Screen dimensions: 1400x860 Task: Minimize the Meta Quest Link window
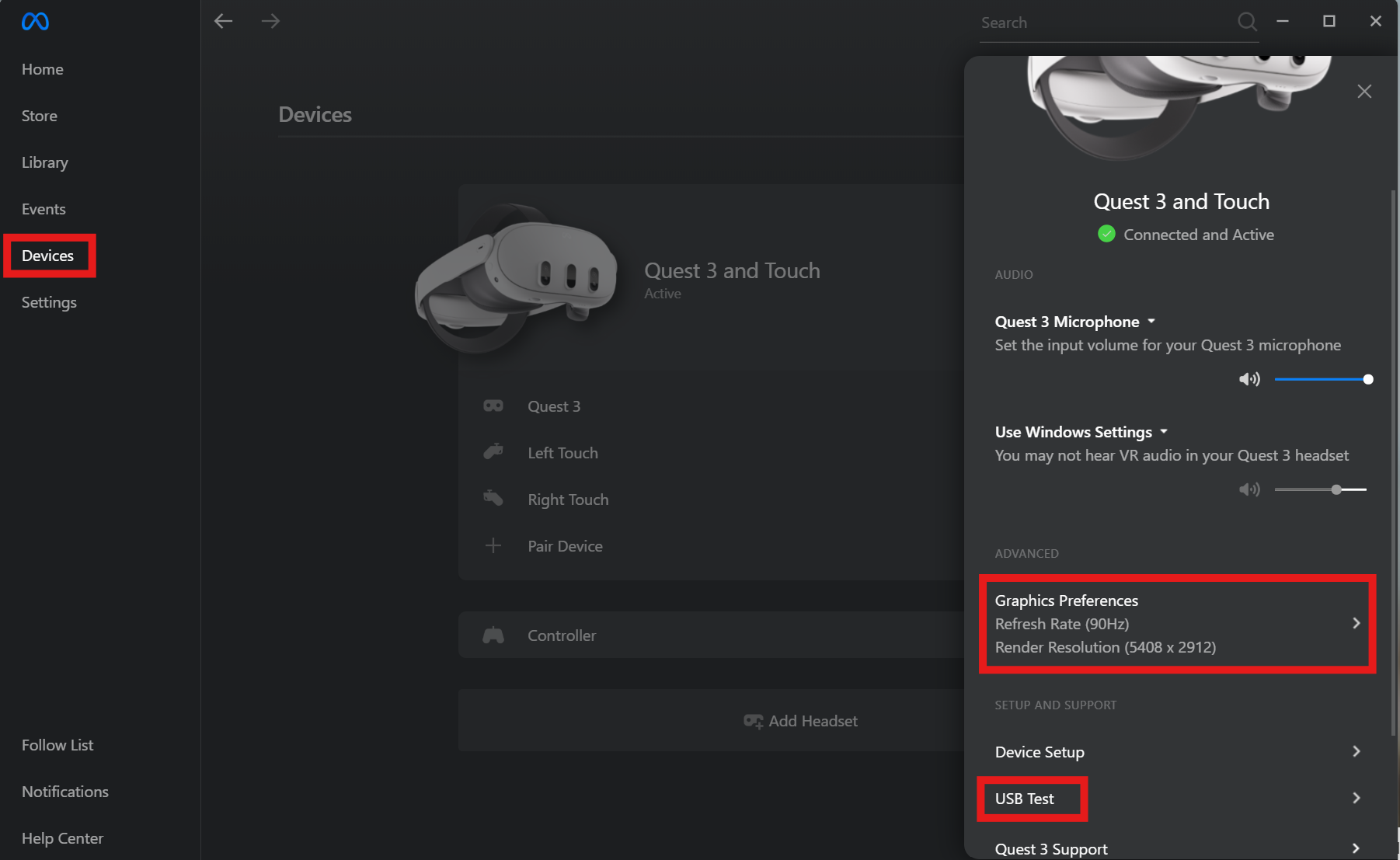(x=1283, y=21)
